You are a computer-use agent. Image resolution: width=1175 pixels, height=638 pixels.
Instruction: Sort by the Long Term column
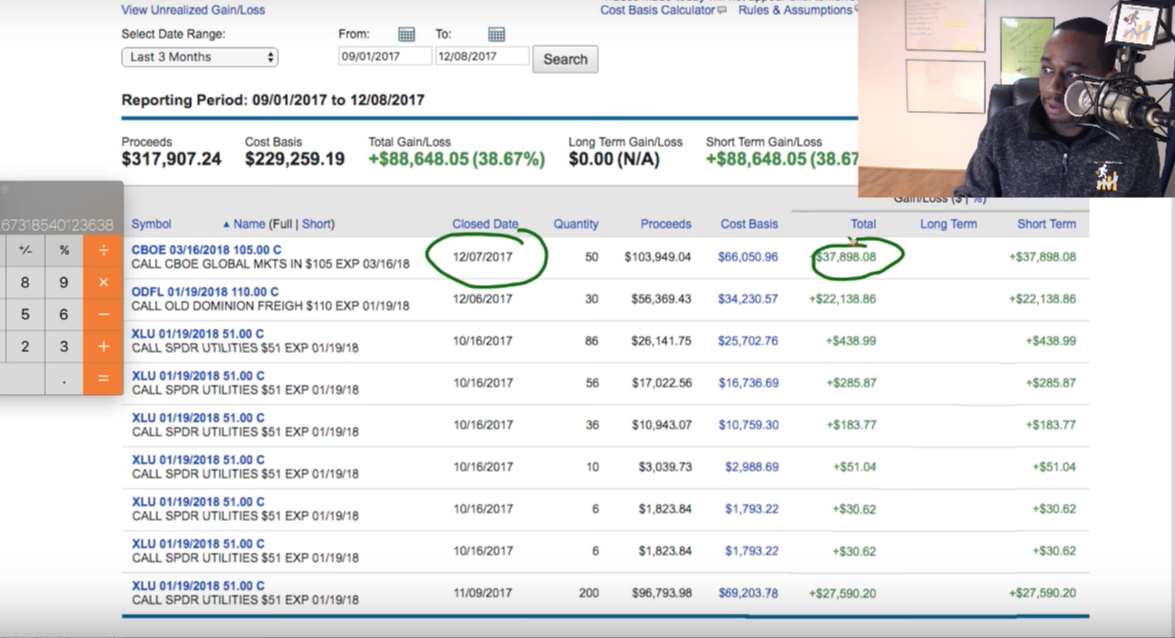(x=948, y=224)
